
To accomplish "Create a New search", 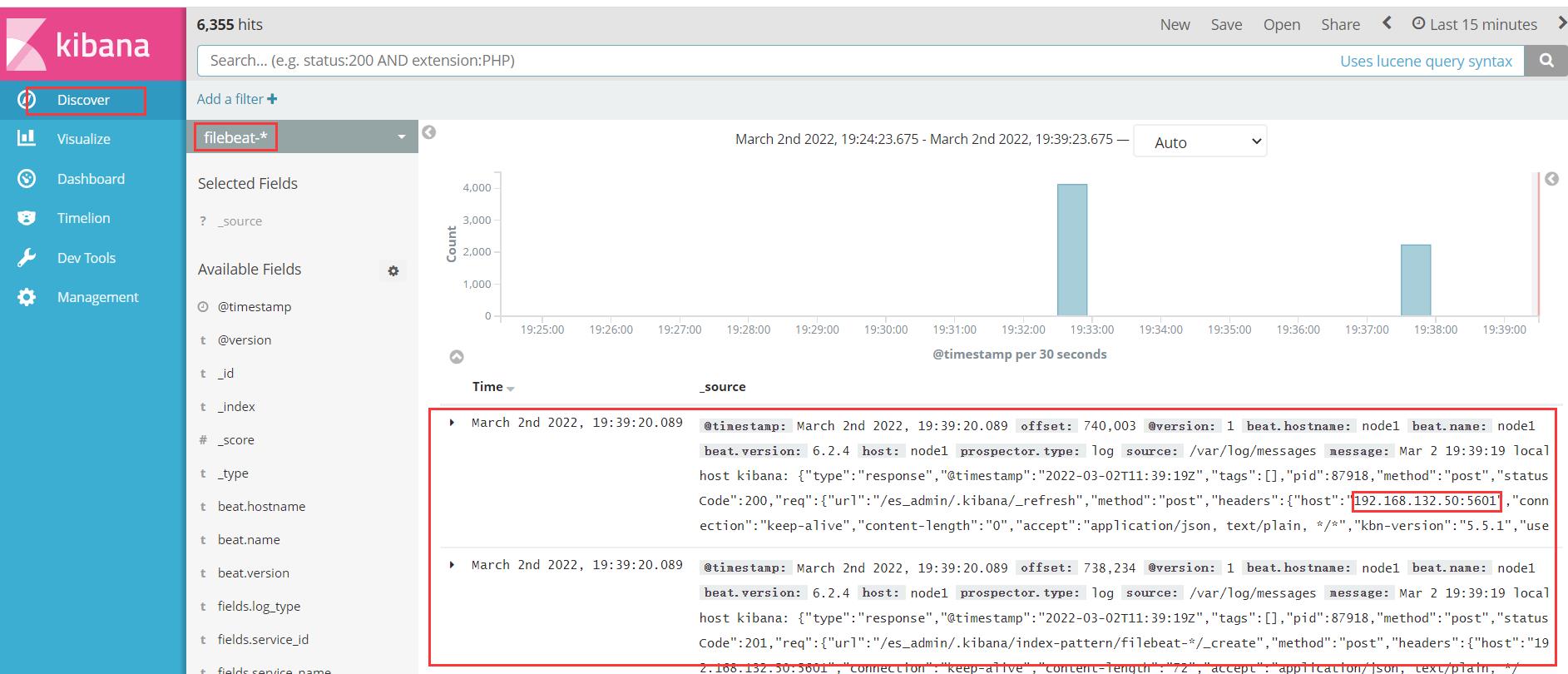I will pyautogui.click(x=1175, y=25).
